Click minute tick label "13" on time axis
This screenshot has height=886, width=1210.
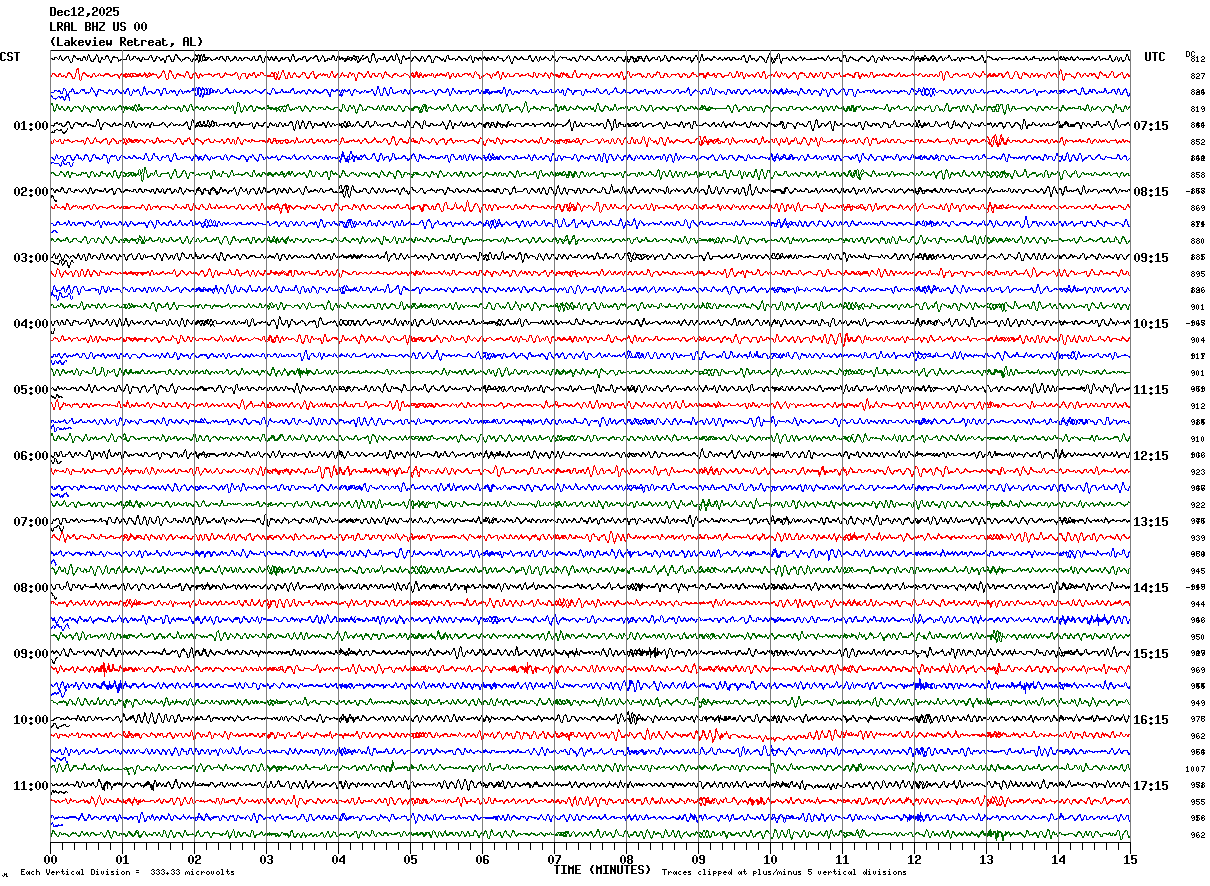coord(986,859)
